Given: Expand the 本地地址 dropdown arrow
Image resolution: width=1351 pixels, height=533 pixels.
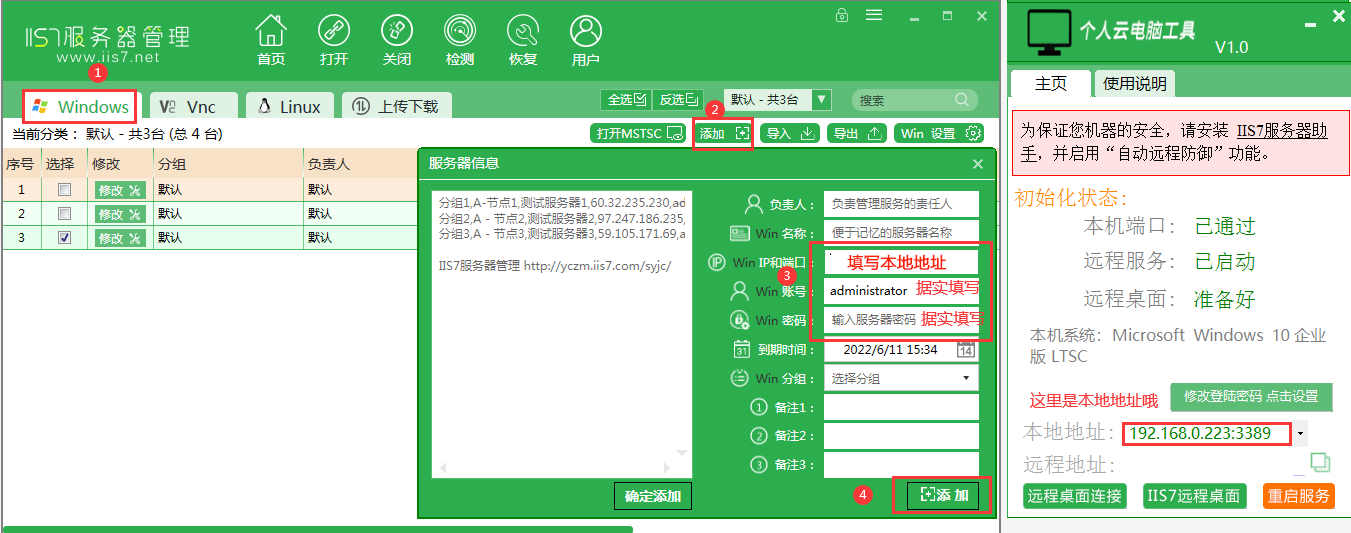Looking at the screenshot, I should 1300,434.
